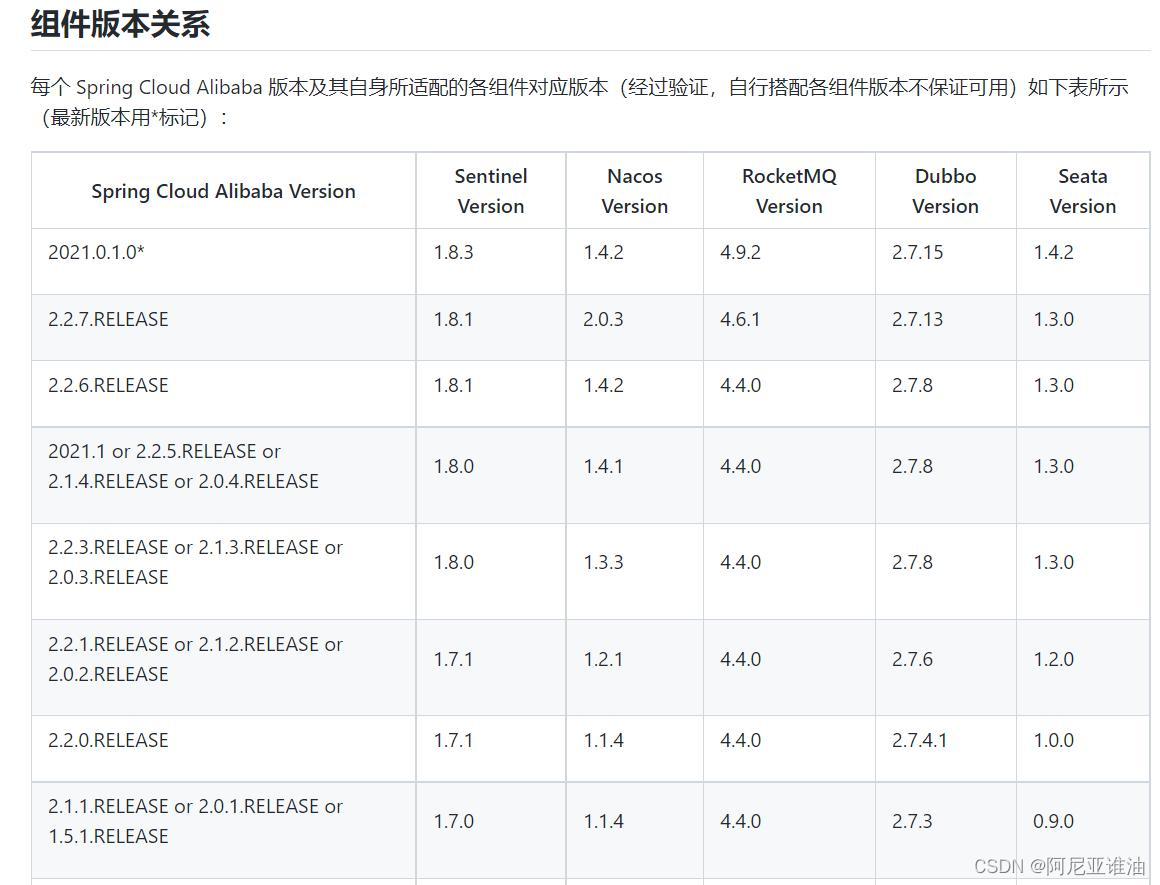Select RocketMQ 4.4.0 in the 2.2.0.RELEASE row

pos(740,740)
